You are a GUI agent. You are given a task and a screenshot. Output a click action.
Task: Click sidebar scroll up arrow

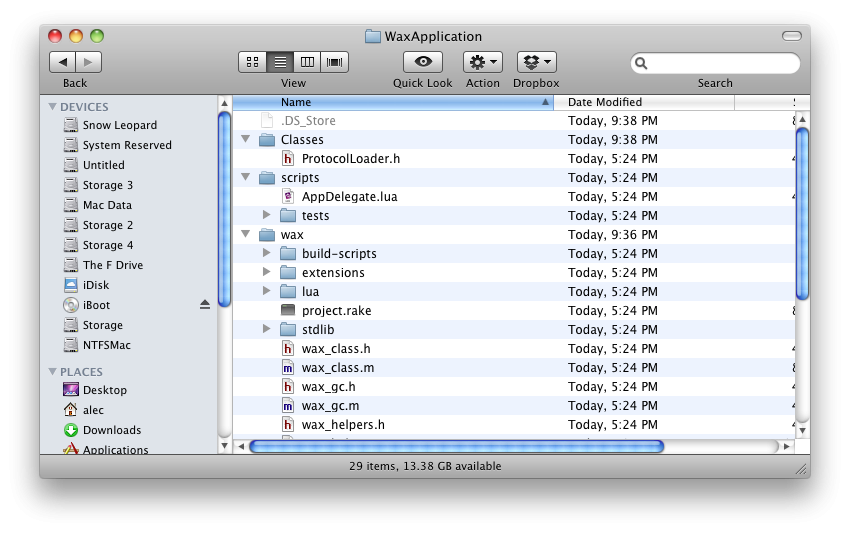(x=224, y=102)
